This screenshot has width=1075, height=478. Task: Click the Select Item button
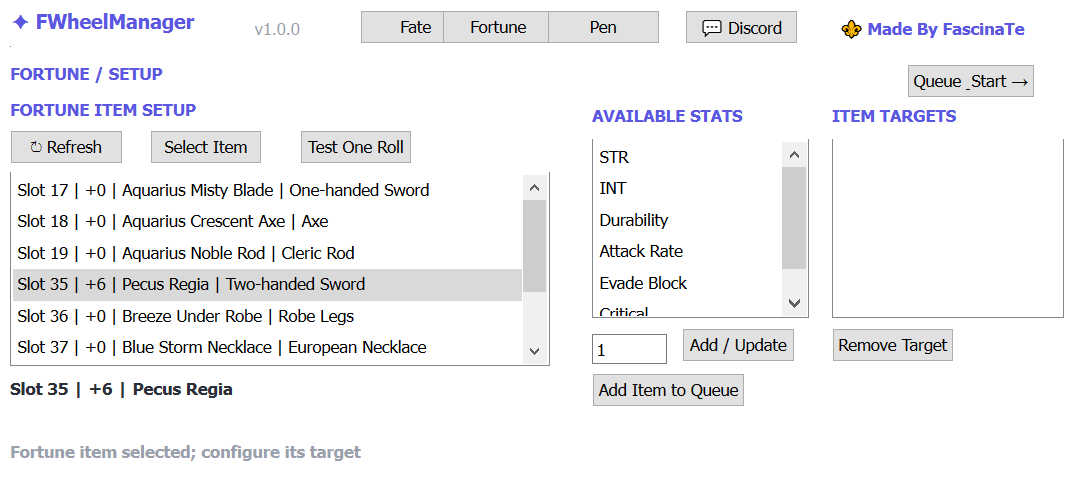click(x=206, y=147)
